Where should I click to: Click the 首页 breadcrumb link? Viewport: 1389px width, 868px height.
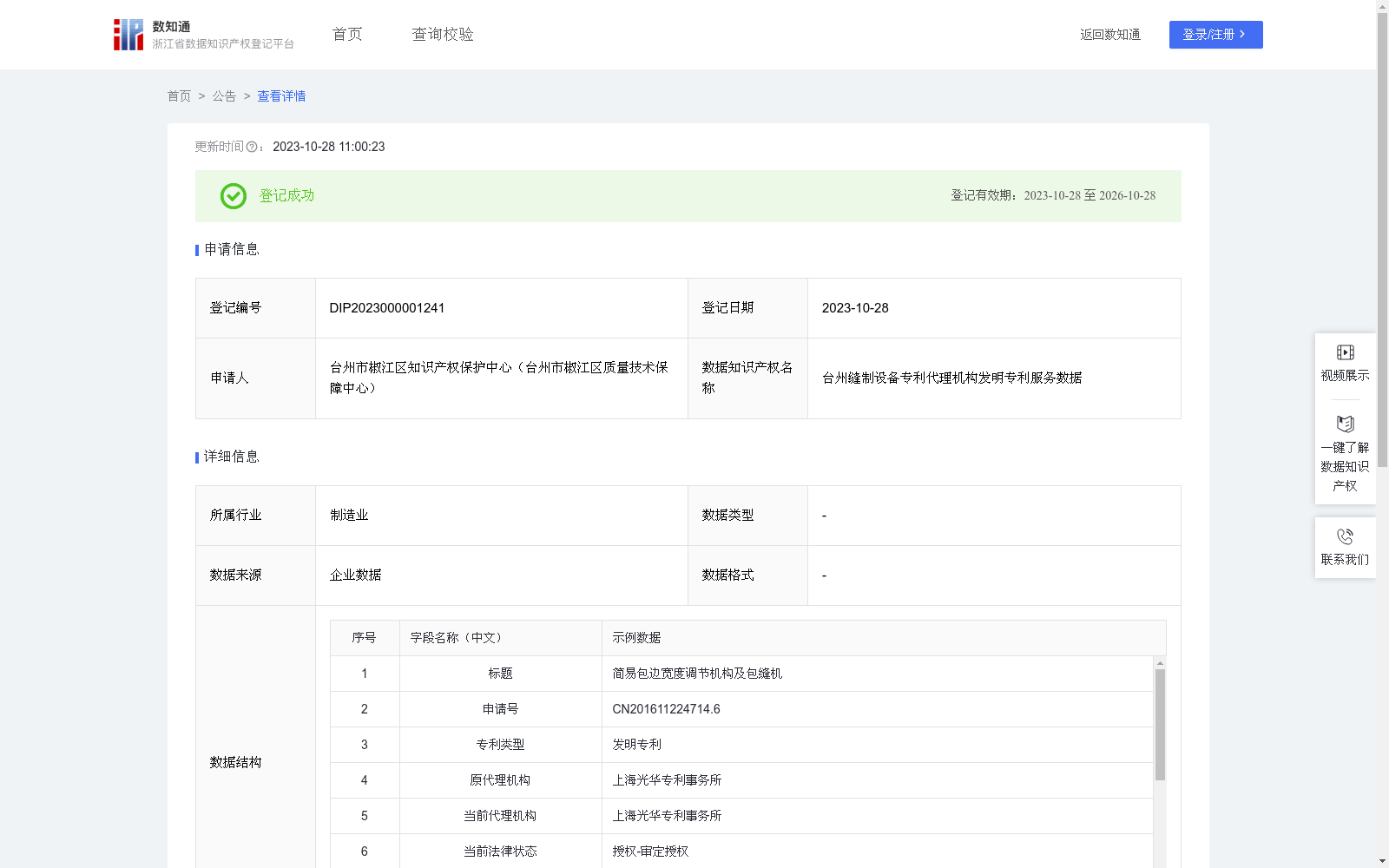pos(179,96)
